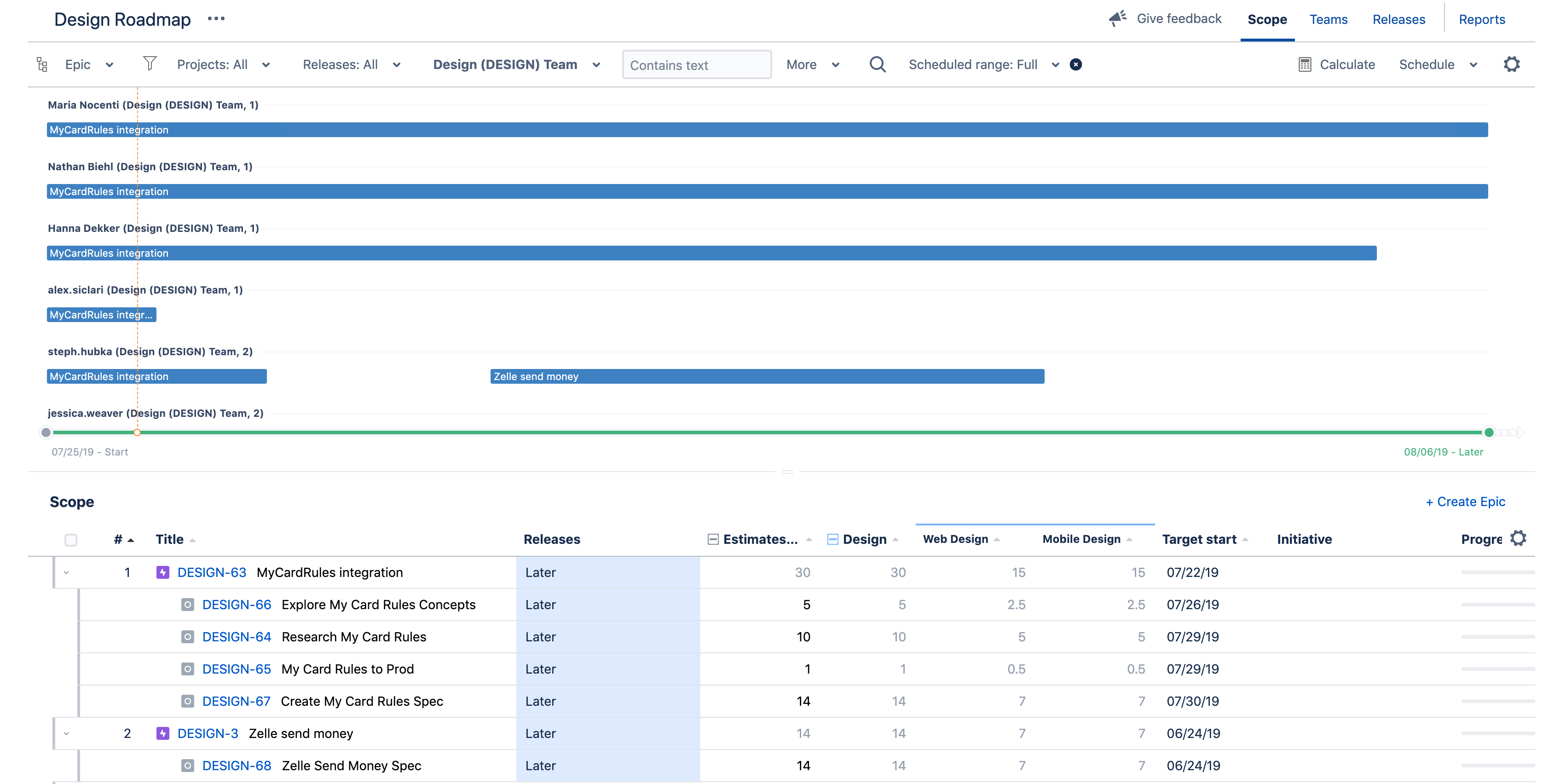Click the story icon for DESIGN-64

tap(188, 636)
